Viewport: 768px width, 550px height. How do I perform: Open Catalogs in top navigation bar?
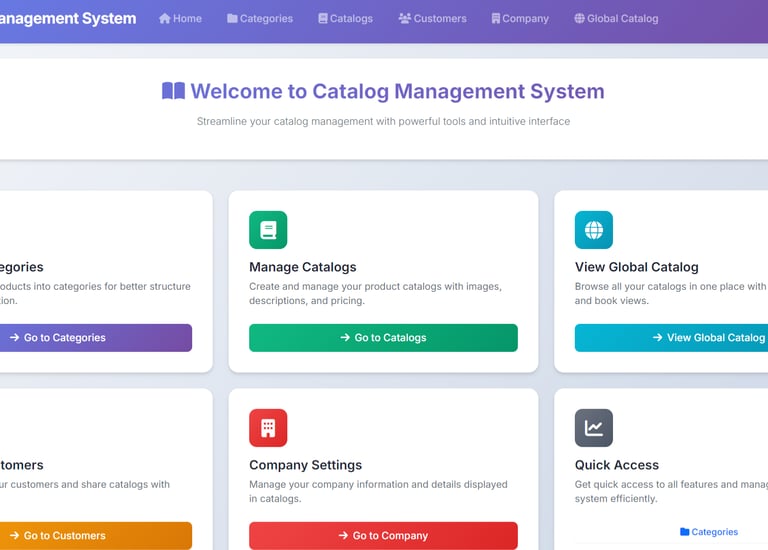pos(345,19)
